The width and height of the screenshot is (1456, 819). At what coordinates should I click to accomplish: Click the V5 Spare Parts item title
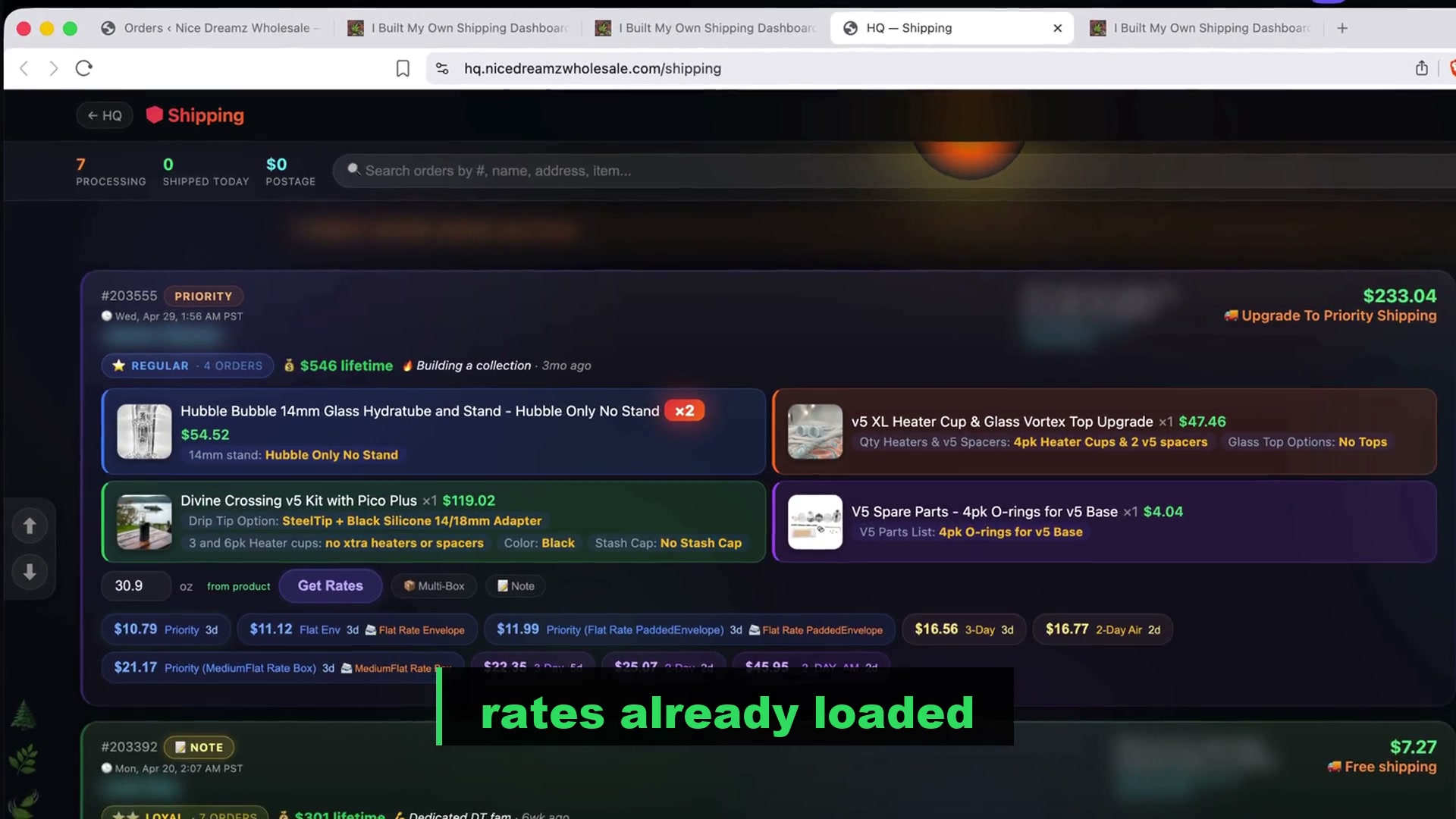(x=984, y=512)
